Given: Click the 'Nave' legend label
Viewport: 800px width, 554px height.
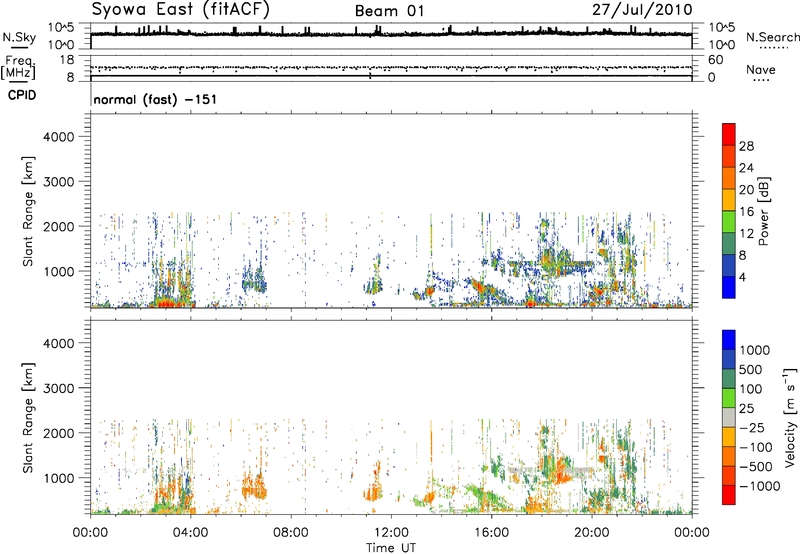Looking at the screenshot, I should point(761,70).
